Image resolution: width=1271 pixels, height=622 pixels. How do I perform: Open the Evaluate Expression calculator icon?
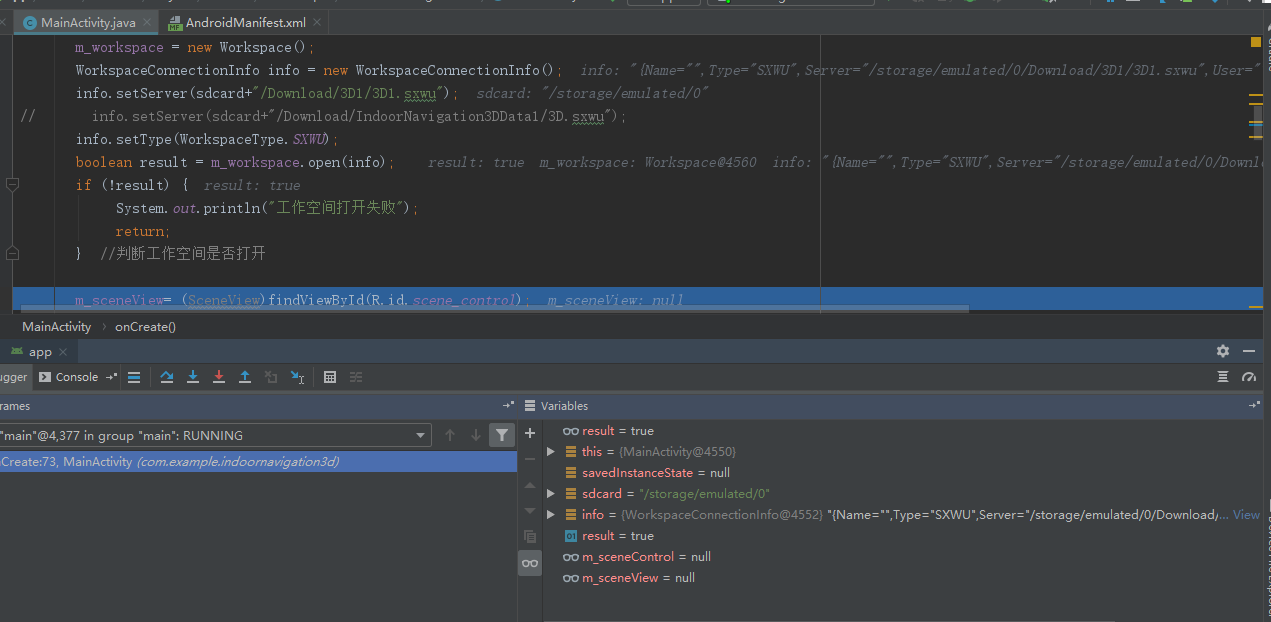[x=330, y=377]
